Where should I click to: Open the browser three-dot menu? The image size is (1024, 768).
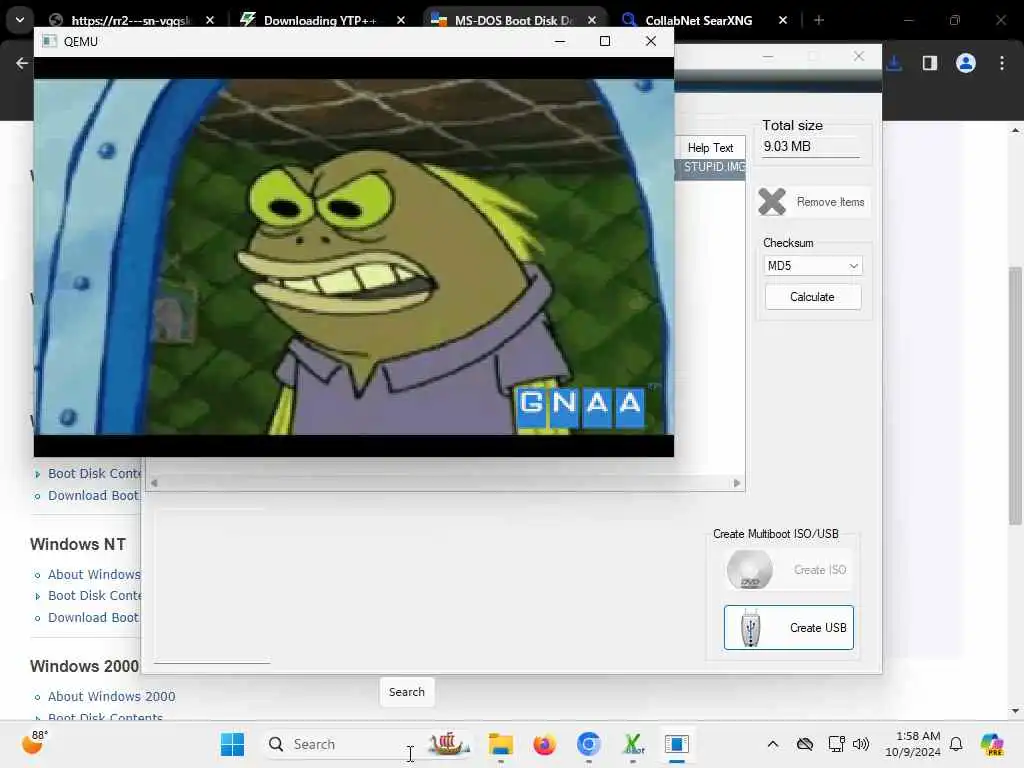tap(1002, 63)
